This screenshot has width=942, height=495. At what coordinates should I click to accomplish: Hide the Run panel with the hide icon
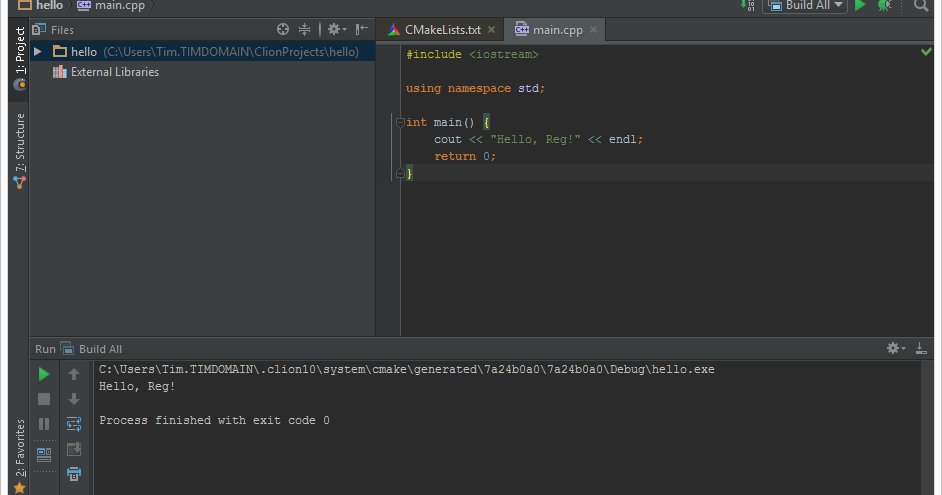921,348
